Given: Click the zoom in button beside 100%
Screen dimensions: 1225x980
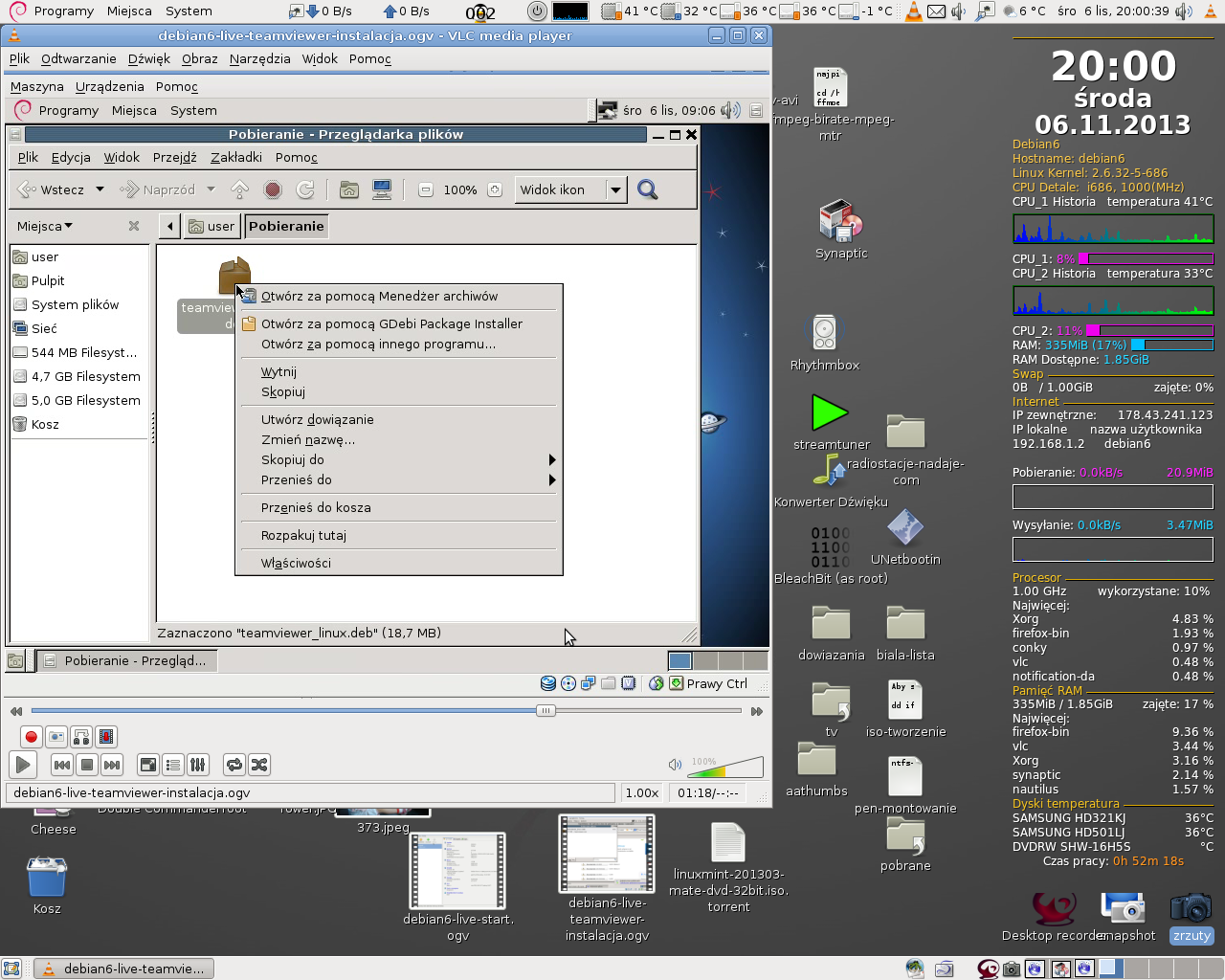Looking at the screenshot, I should point(495,189).
